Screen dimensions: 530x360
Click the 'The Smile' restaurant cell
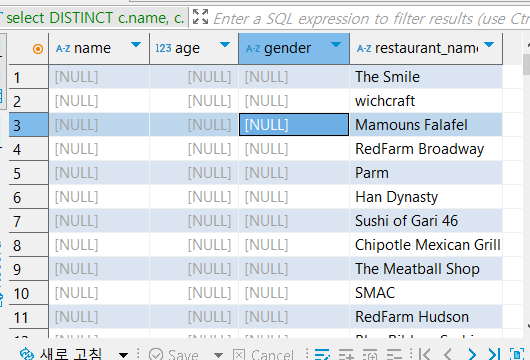pyautogui.click(x=426, y=77)
